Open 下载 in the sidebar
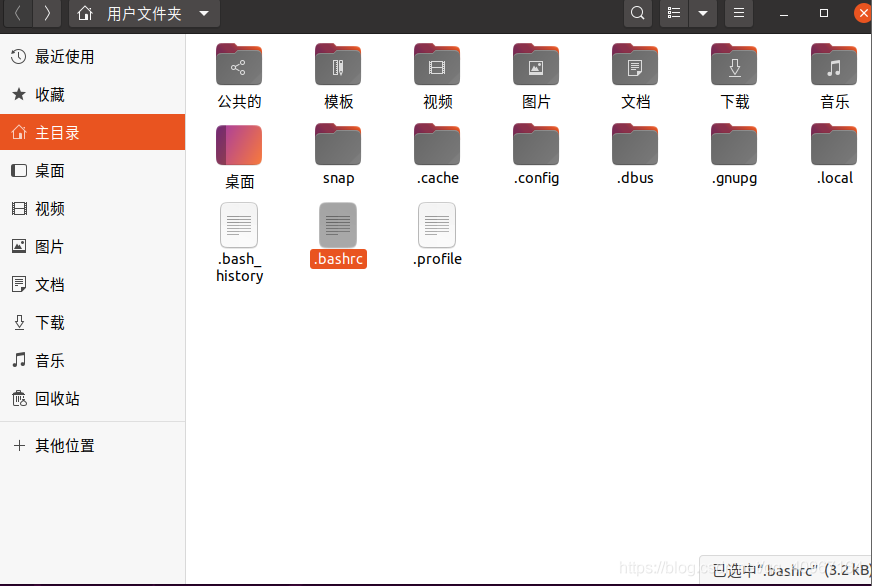The image size is (872, 586). click(92, 322)
